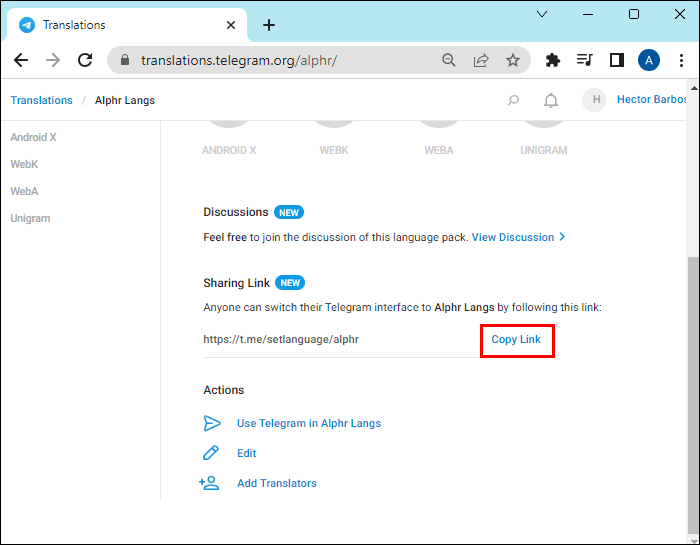Open Hector Barbos profile link
Image resolution: width=700 pixels, height=545 pixels.
click(x=651, y=99)
